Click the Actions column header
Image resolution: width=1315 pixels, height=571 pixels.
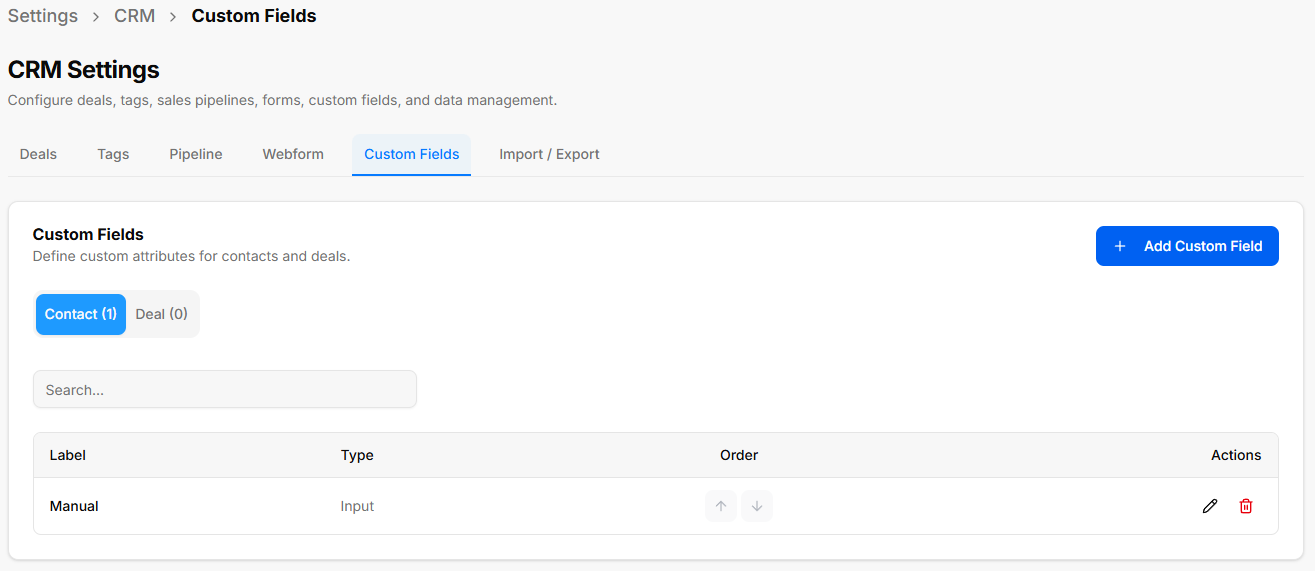1236,455
